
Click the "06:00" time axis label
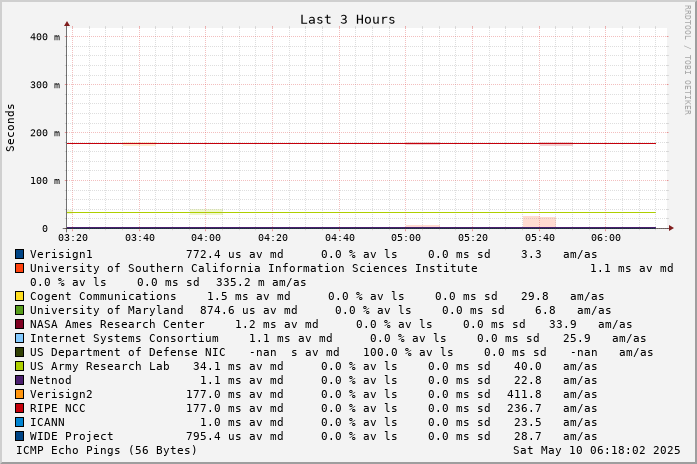click(605, 238)
